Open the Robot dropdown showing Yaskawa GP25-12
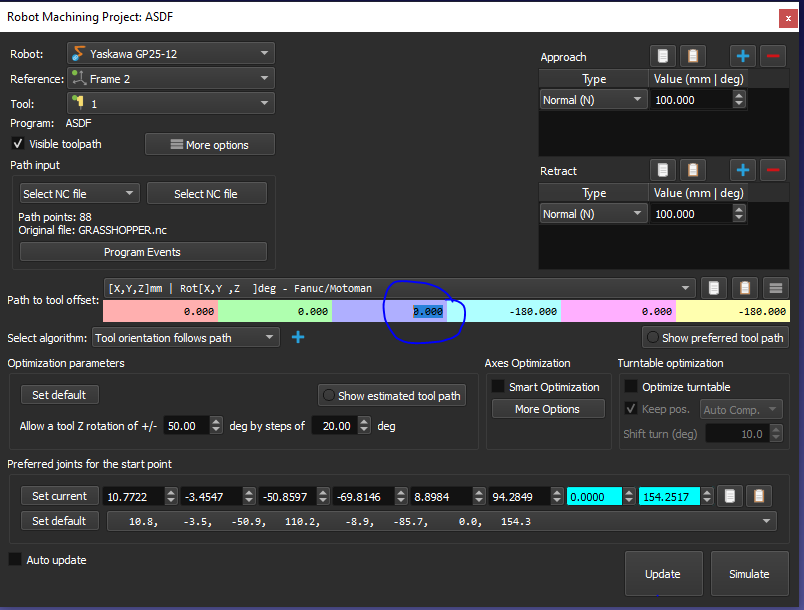Screen dimensions: 804x610 click(170, 53)
